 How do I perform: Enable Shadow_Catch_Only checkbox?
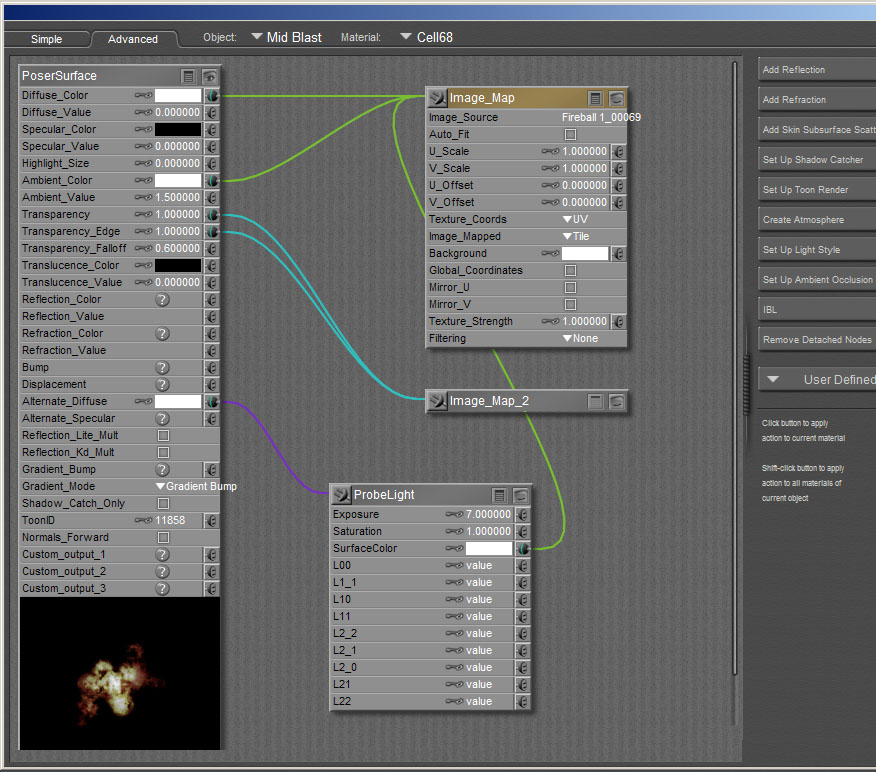click(x=163, y=503)
